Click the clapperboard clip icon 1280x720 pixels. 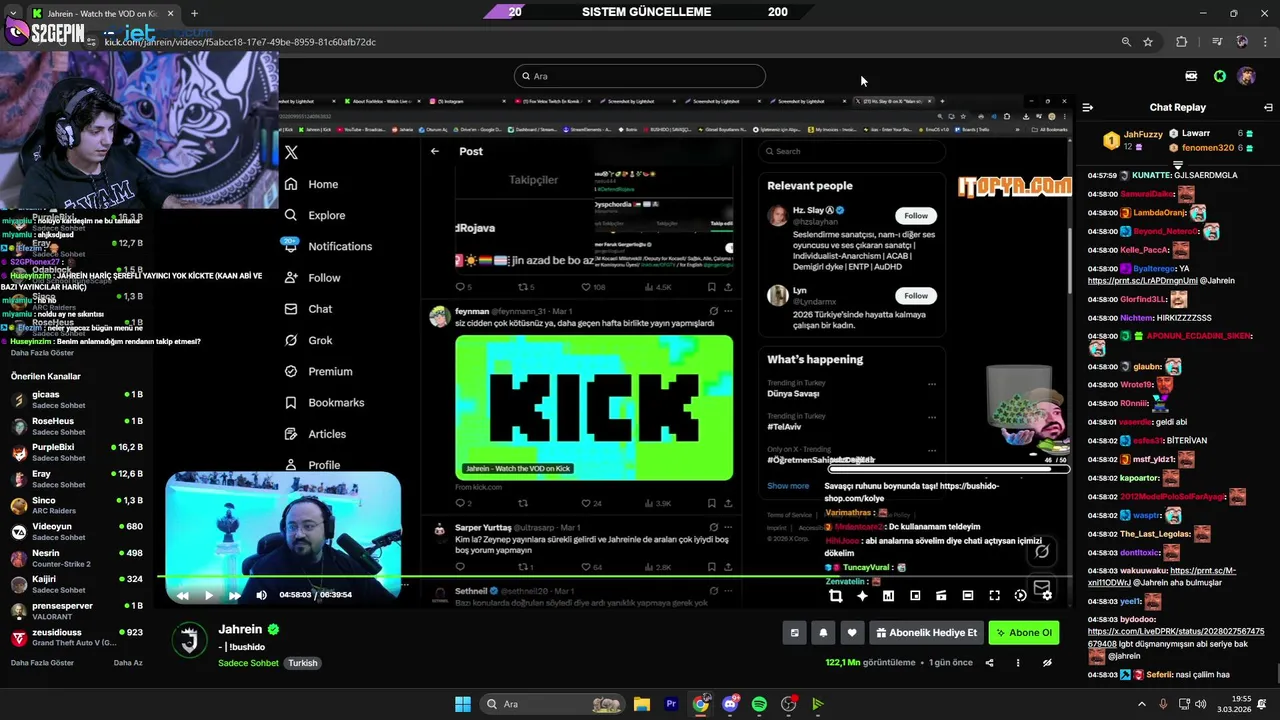(x=941, y=596)
